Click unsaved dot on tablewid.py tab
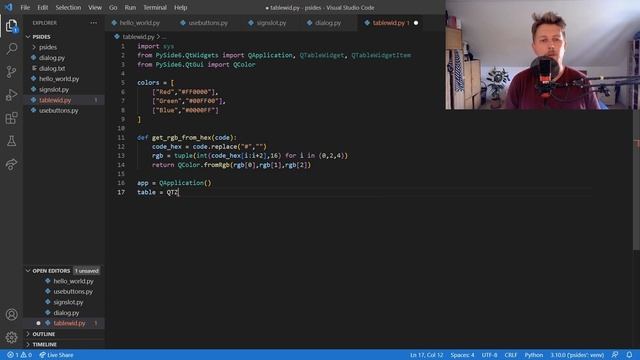Viewport: 640px width, 360px height. point(416,23)
